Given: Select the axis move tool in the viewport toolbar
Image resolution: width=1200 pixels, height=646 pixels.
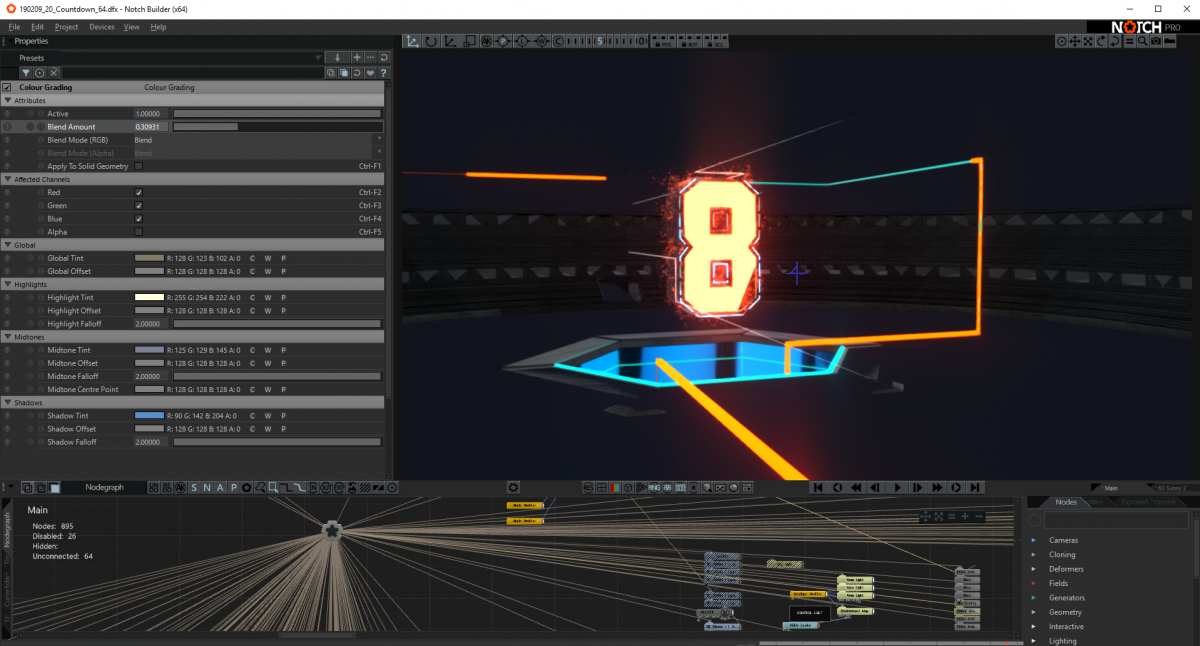Looking at the screenshot, I should point(411,41).
